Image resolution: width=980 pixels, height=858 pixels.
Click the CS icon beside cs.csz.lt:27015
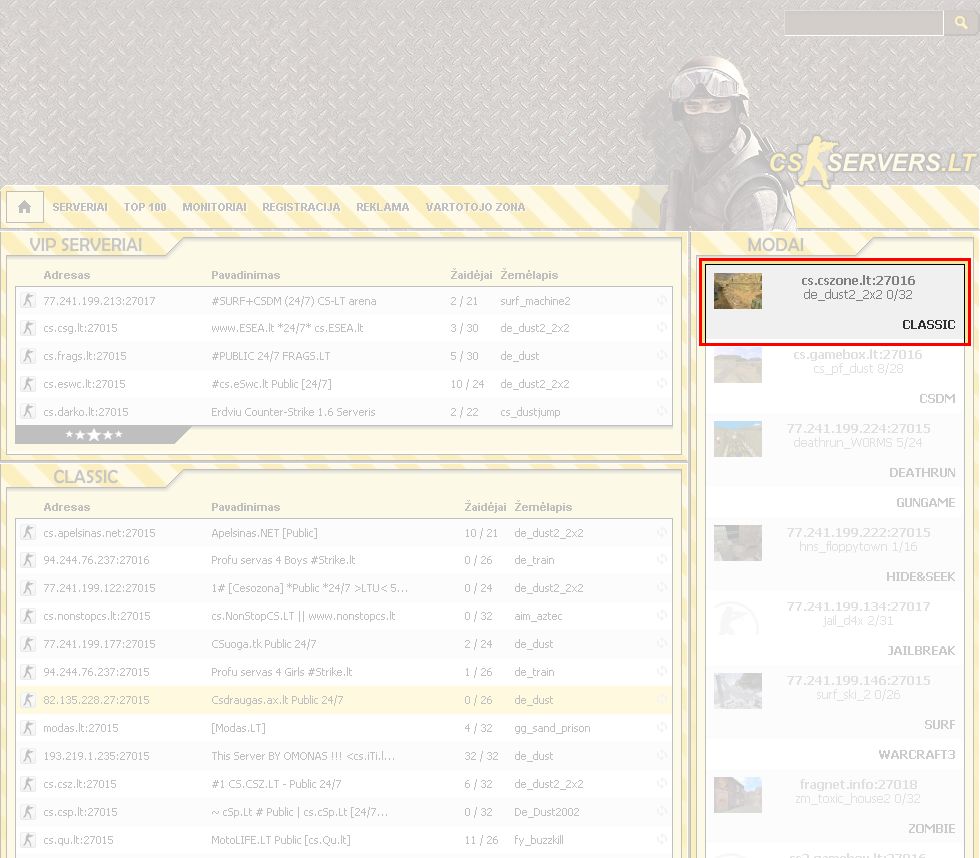(x=28, y=784)
